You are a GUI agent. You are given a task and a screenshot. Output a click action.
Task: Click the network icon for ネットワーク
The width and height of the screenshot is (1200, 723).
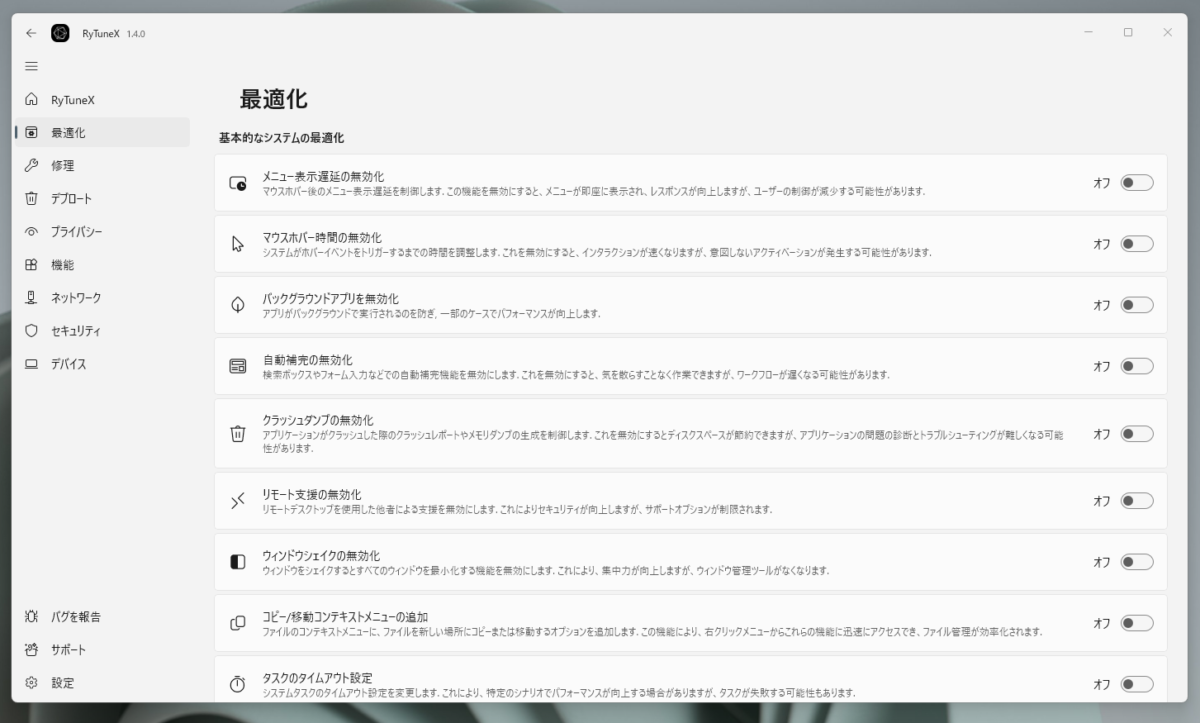pyautogui.click(x=31, y=298)
